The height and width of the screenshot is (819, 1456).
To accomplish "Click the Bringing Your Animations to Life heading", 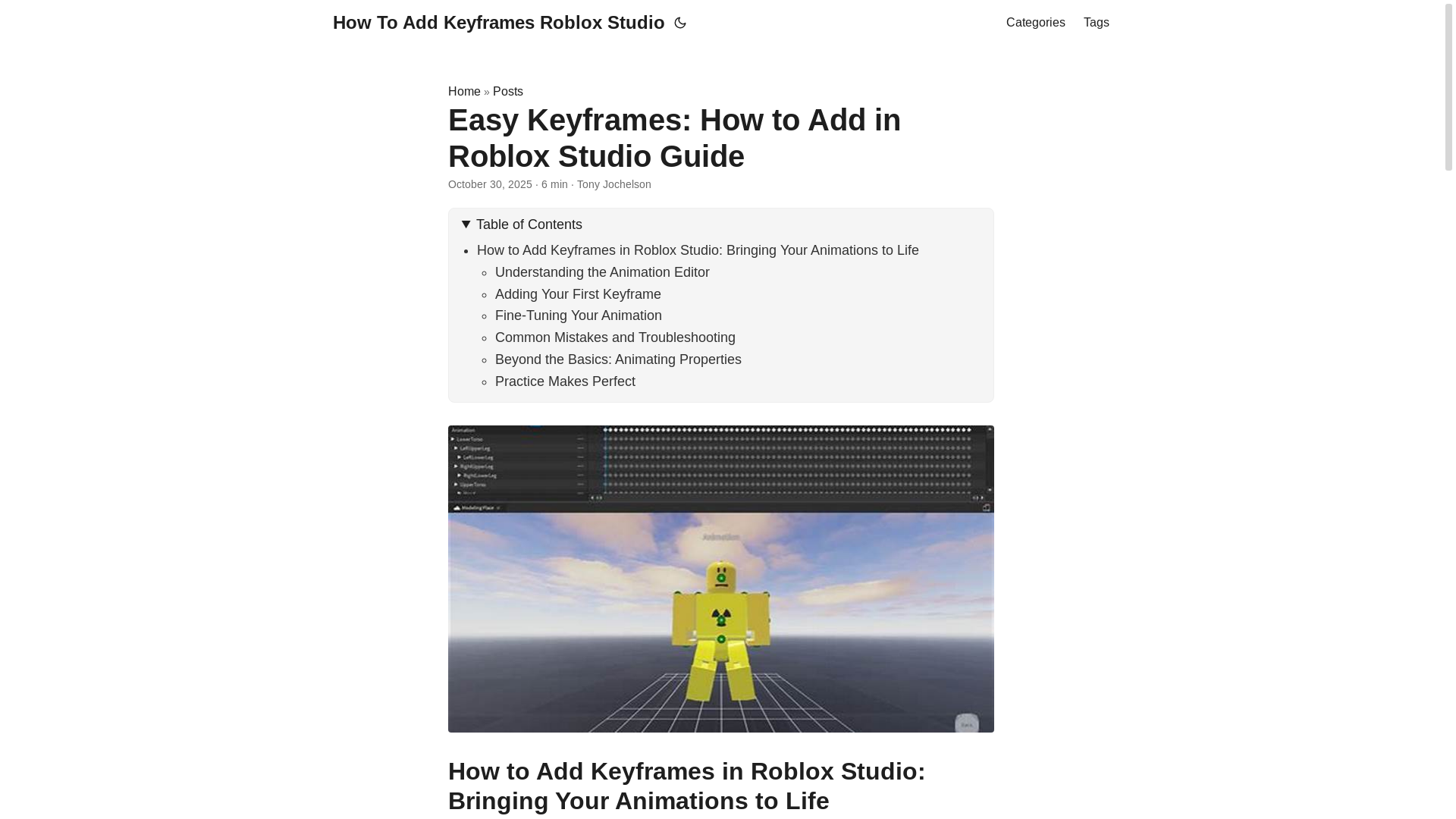I will pos(686,786).
